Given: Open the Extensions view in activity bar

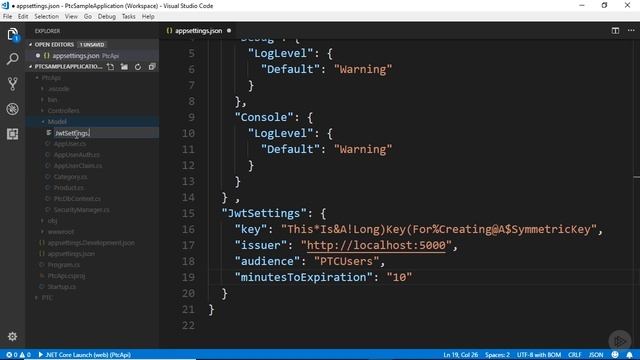Looking at the screenshot, I should [13, 134].
